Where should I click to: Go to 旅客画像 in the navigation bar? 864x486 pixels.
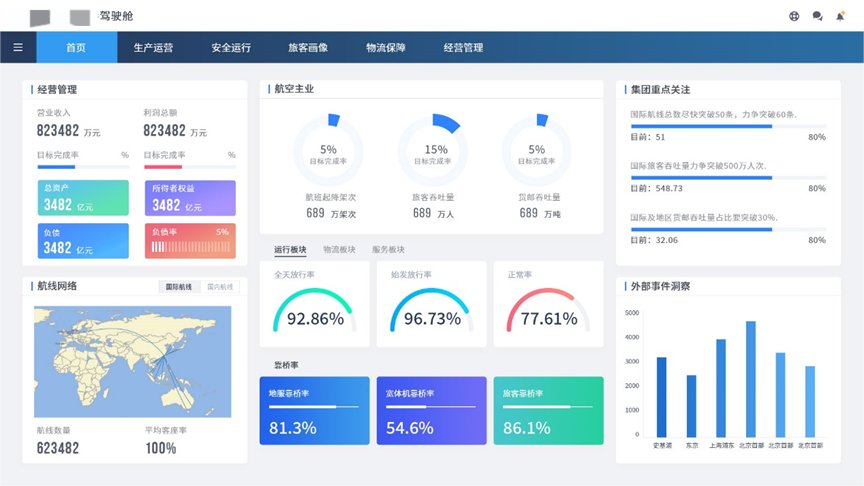pos(308,47)
